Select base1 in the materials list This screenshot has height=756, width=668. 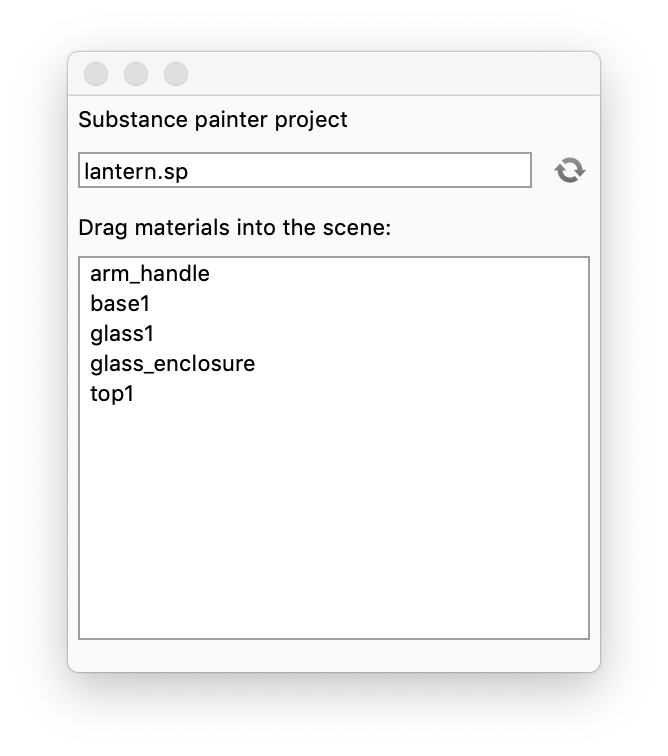pos(120,303)
